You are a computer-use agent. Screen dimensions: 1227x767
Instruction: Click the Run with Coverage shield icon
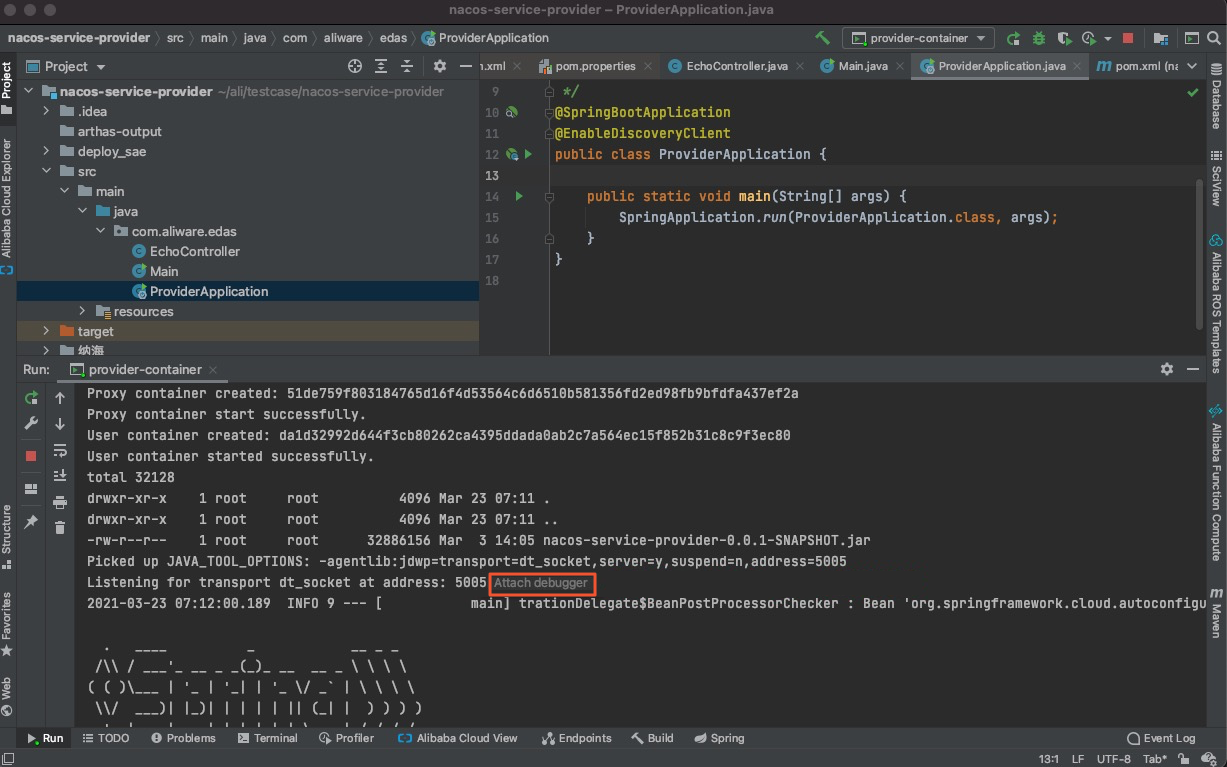(1063, 38)
